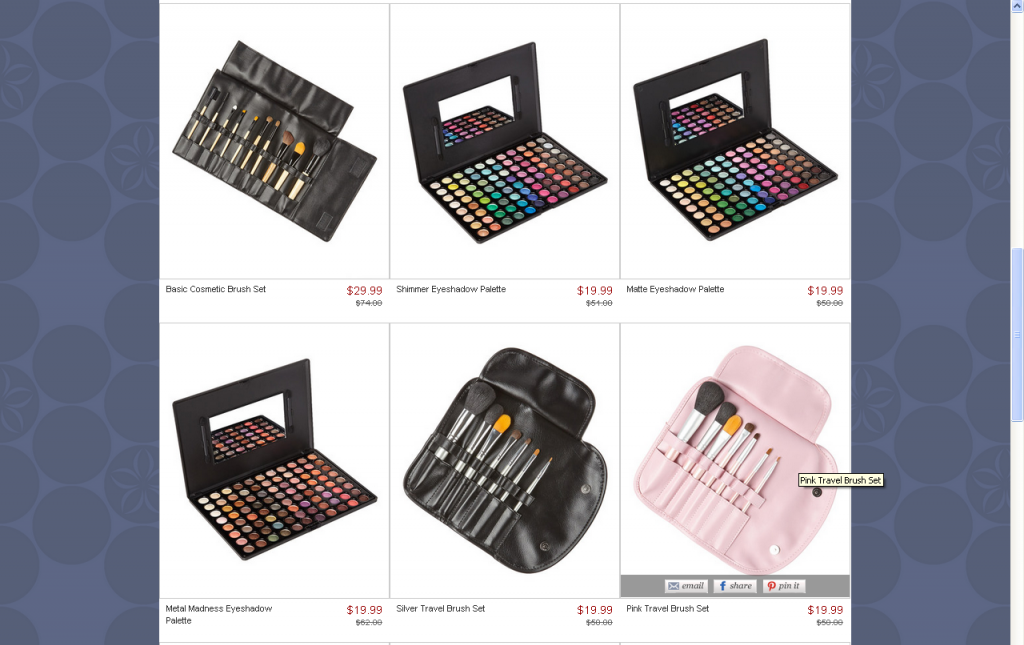This screenshot has height=645, width=1024.
Task: Click the email share button
Action: [x=686, y=586]
